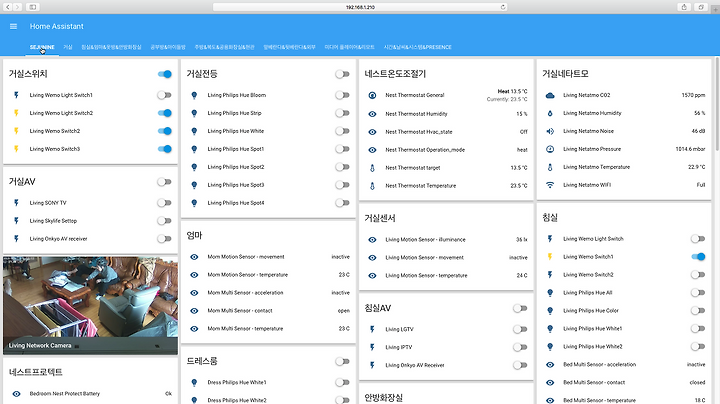
Task: Open the 미디어 플레이어 tab
Action: (349, 47)
